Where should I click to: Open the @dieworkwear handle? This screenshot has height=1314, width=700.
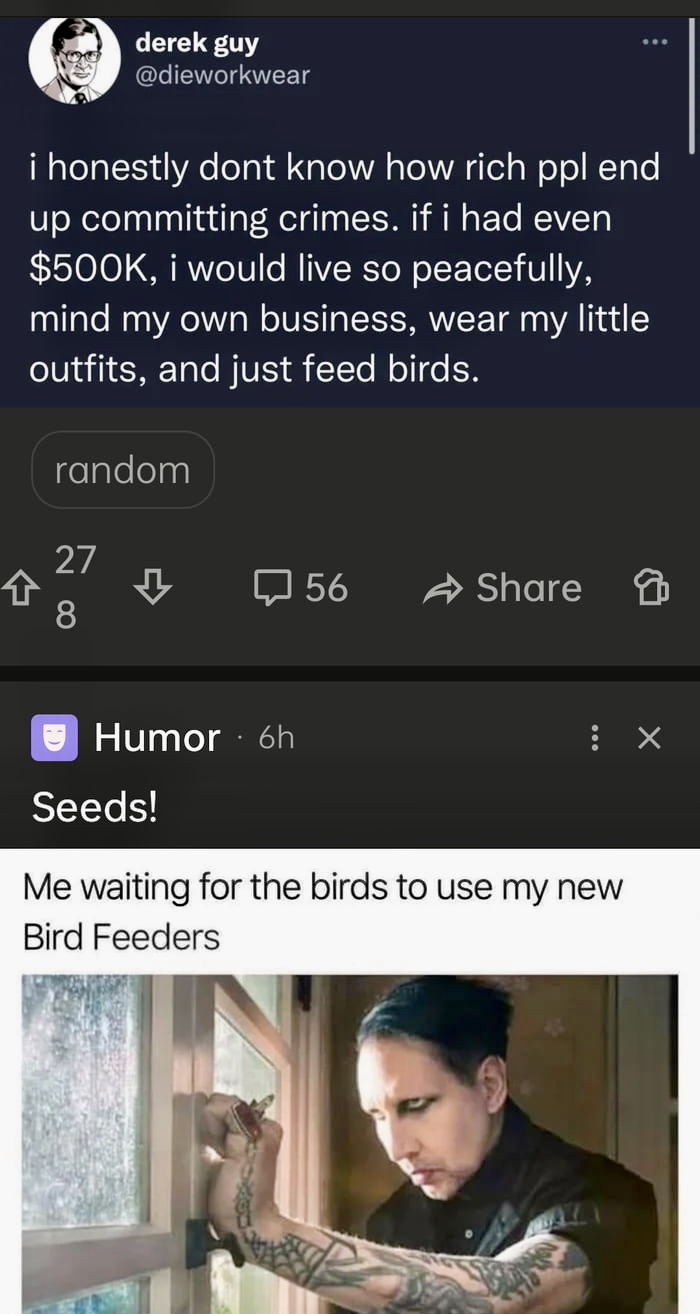point(222,75)
